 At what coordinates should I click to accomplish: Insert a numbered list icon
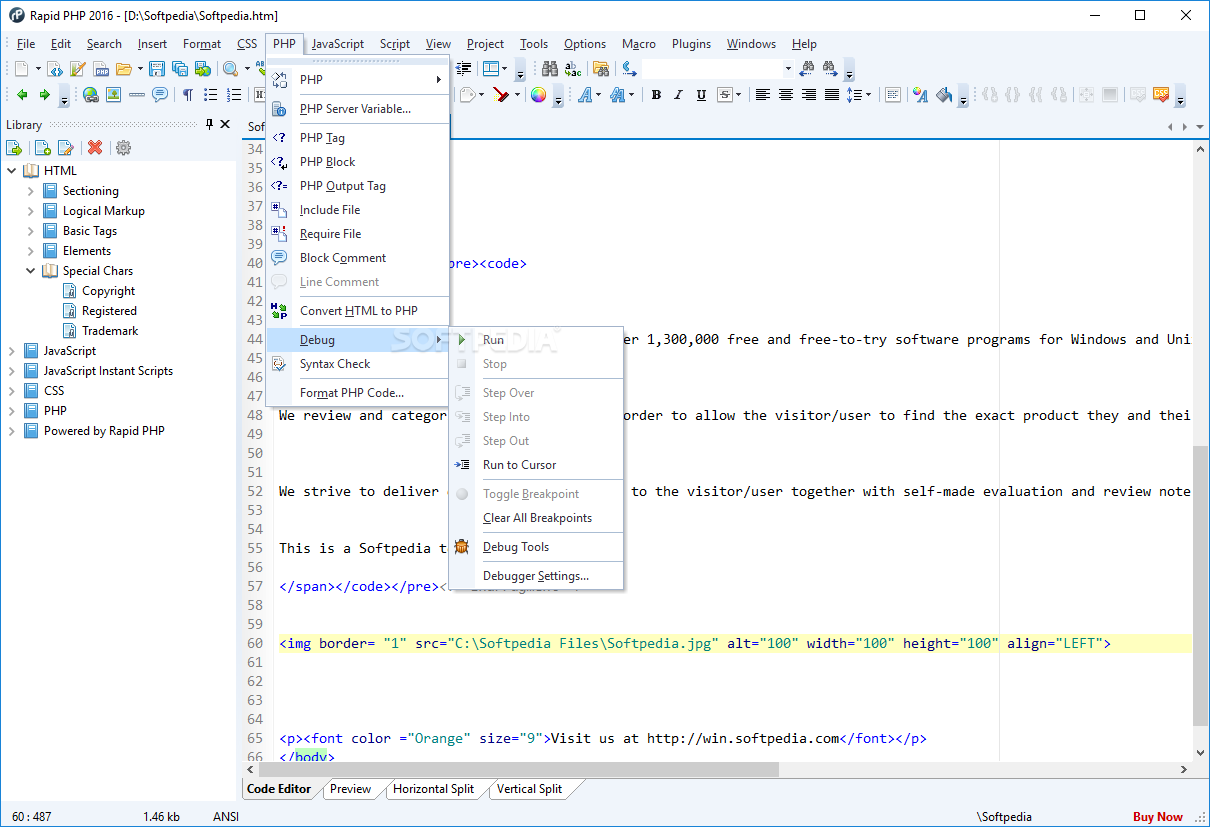233,95
